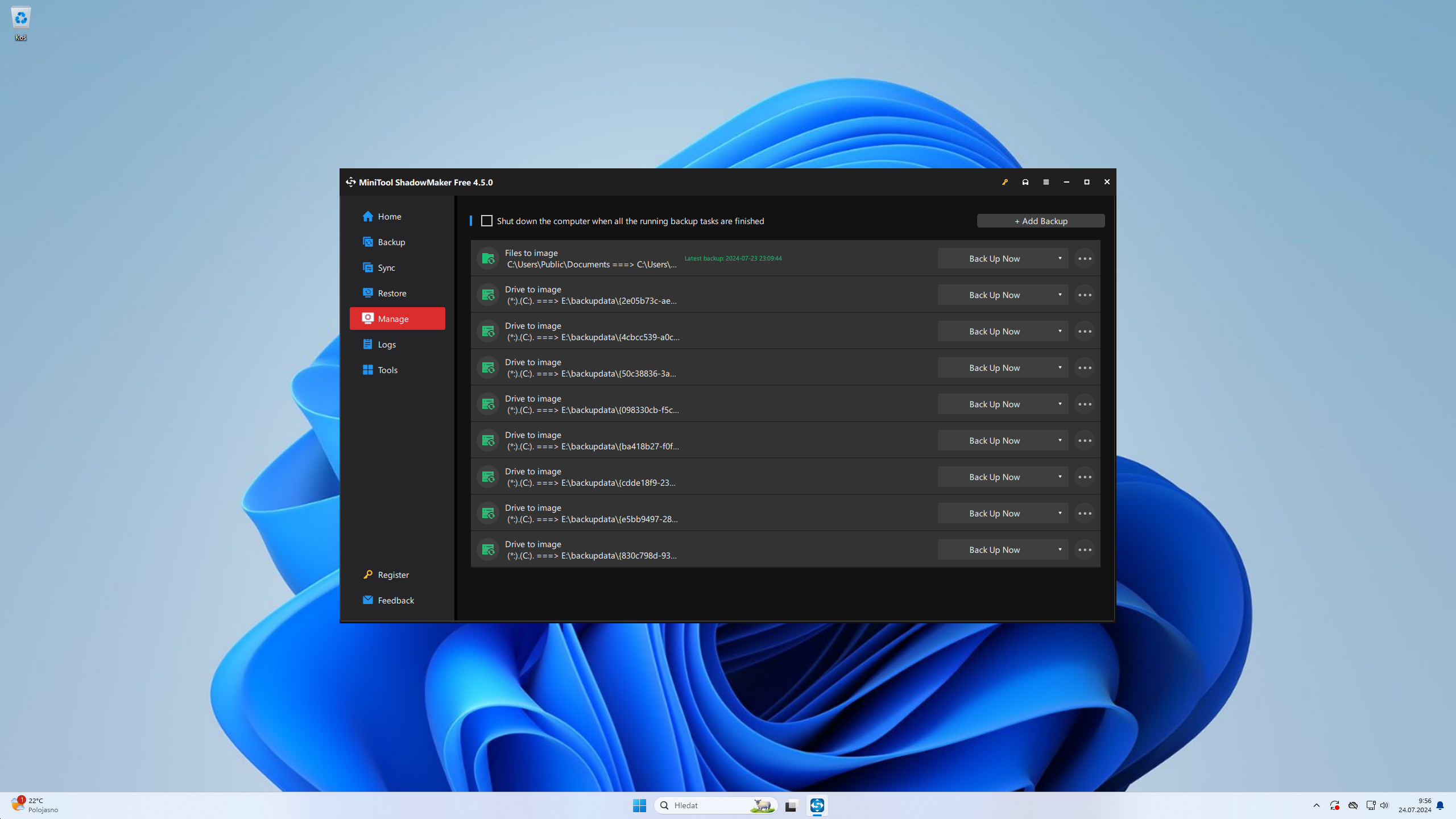Enable shut down after backup tasks checkbox
The image size is (1456, 819).
[487, 221]
